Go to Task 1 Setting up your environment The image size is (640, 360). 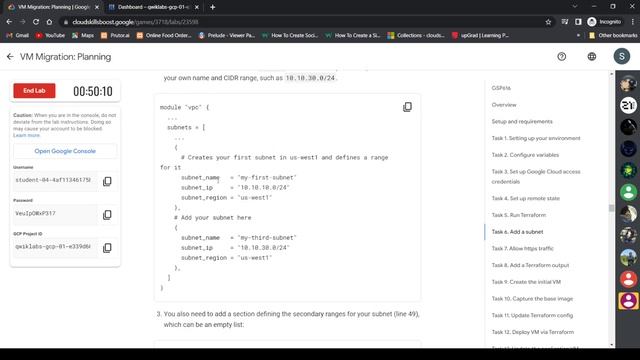click(x=536, y=138)
